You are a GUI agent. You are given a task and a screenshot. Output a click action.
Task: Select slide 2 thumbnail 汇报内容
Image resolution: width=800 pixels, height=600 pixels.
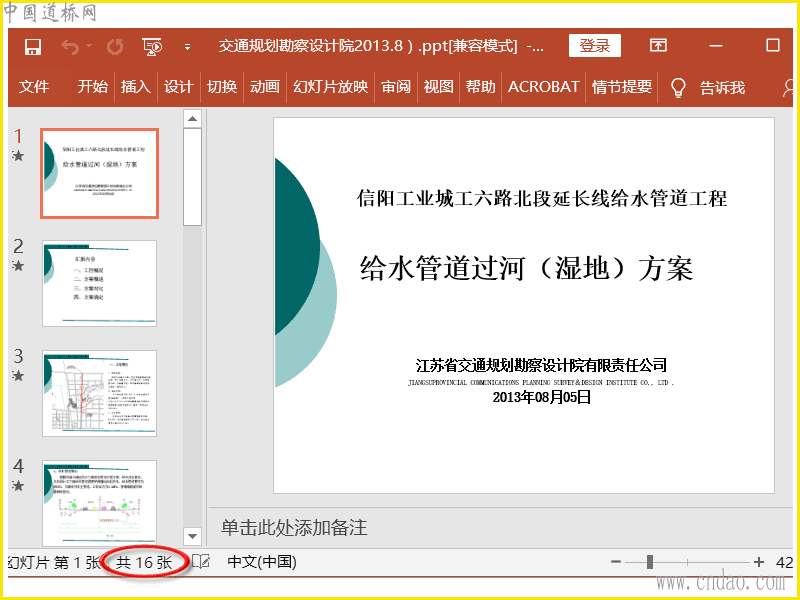coord(99,284)
